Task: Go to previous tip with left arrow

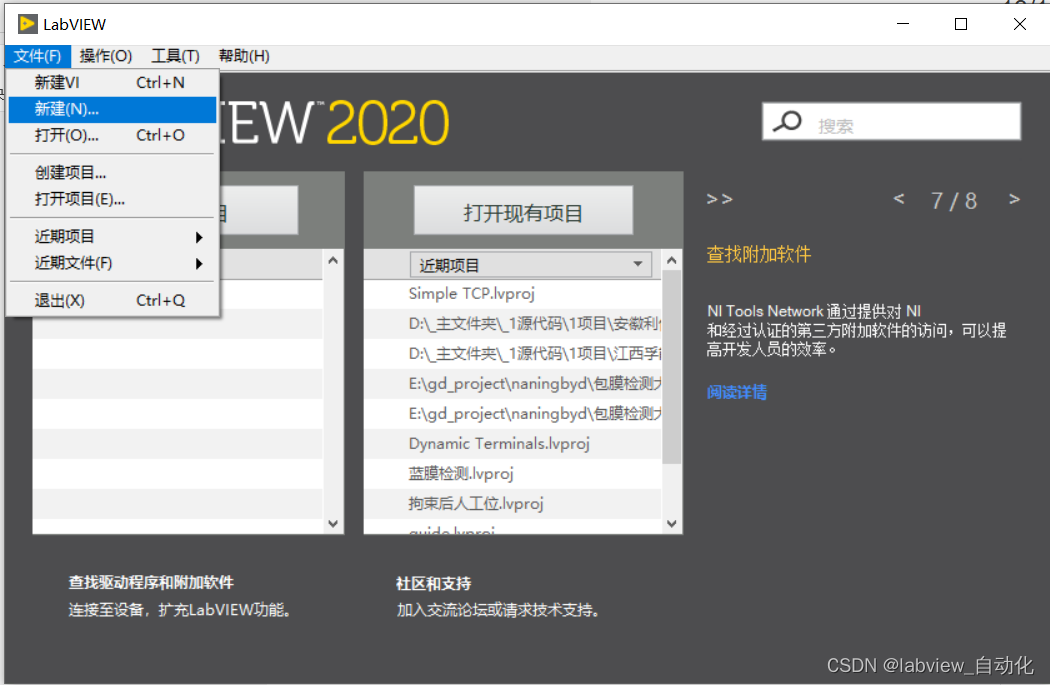Action: pyautogui.click(x=899, y=199)
